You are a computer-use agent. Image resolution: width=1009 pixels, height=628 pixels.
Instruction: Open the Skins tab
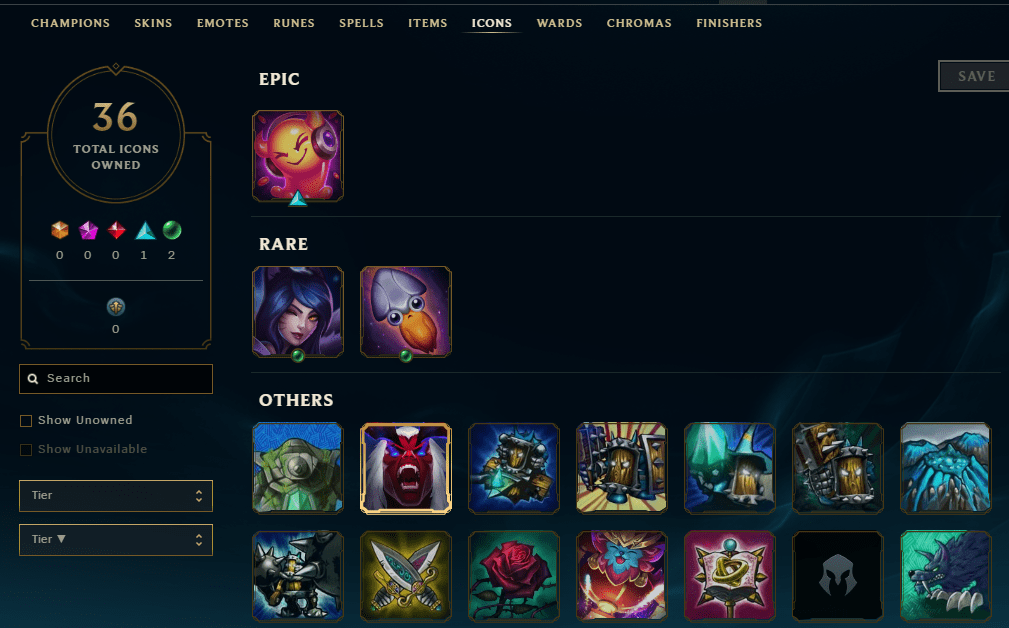click(x=153, y=23)
